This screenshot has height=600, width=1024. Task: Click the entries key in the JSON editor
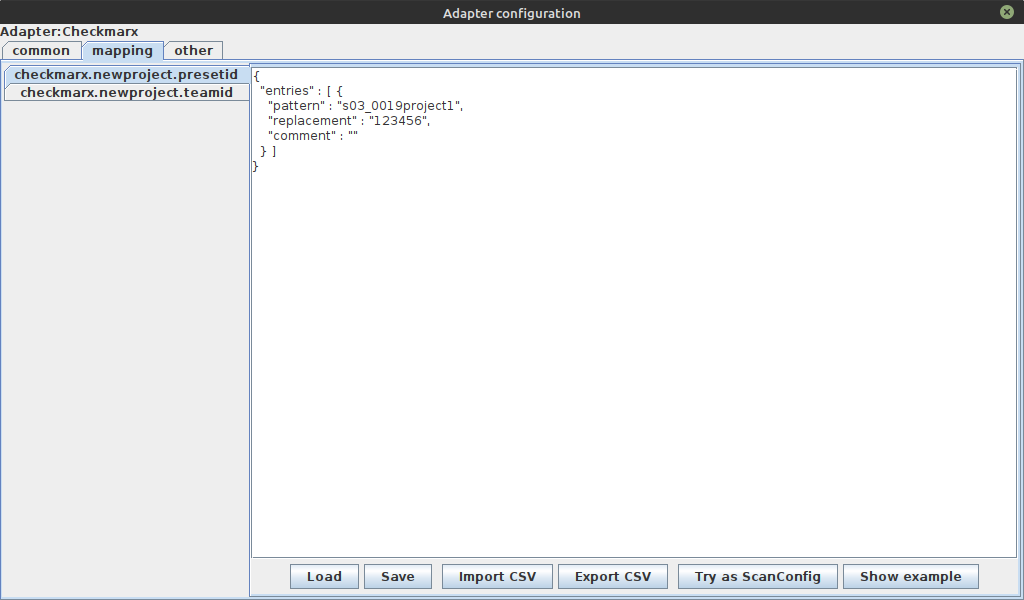point(285,90)
